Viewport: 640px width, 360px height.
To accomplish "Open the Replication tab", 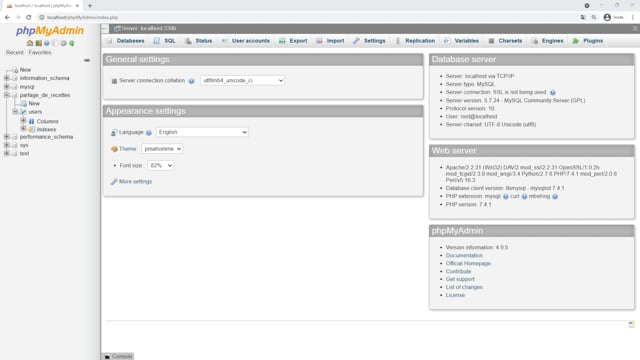I will (415, 41).
